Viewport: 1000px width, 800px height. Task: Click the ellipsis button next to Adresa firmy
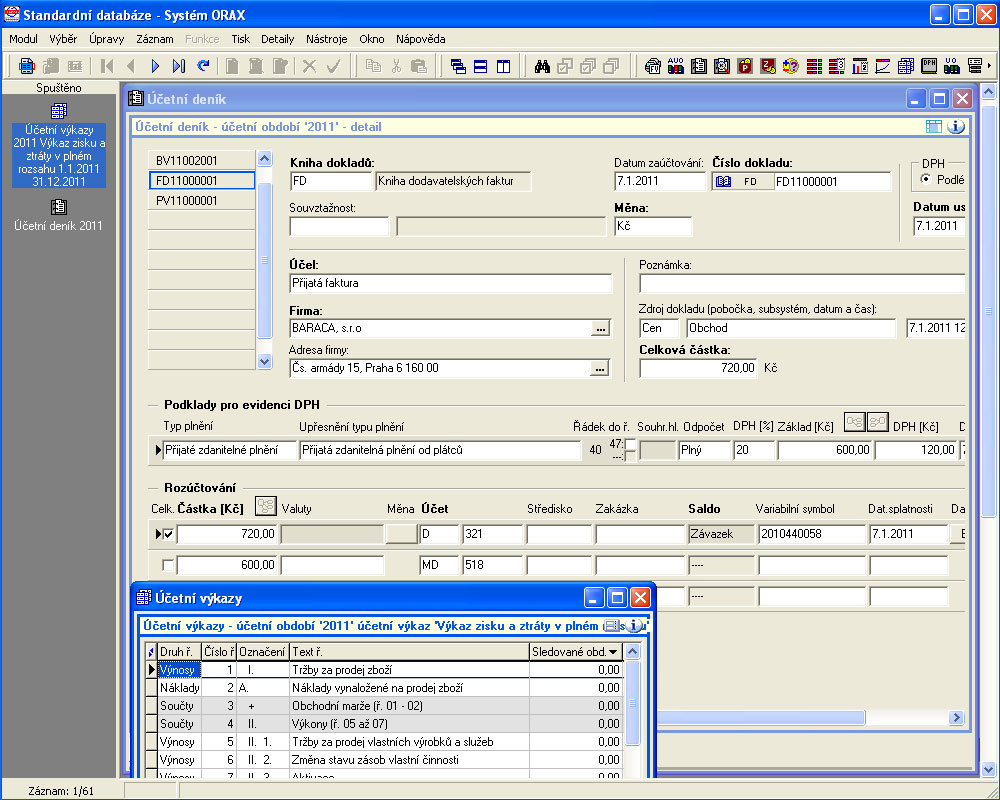click(600, 368)
